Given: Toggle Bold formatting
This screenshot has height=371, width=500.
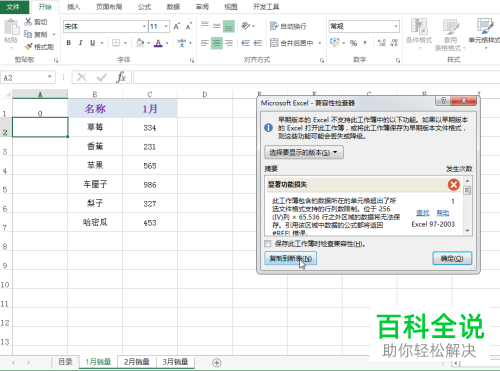Looking at the screenshot, I should [x=69, y=43].
